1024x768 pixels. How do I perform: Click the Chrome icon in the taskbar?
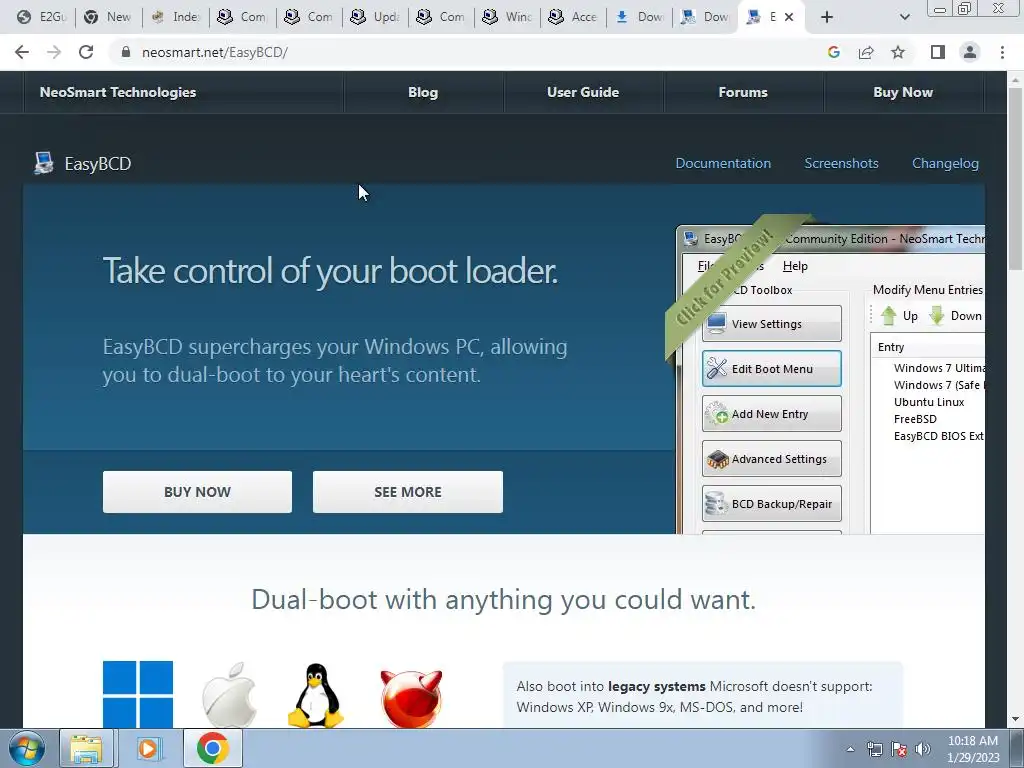[212, 748]
